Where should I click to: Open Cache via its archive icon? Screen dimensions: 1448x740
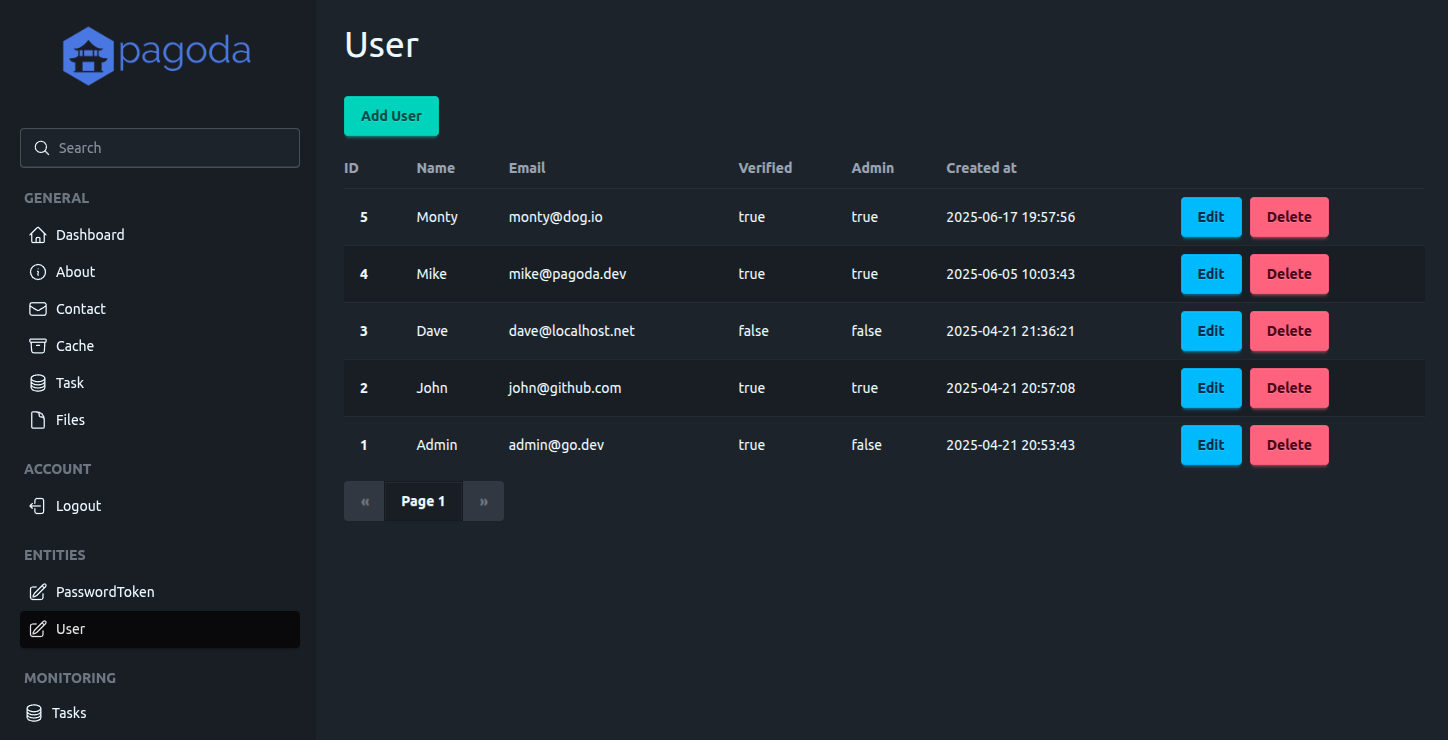tap(38, 346)
